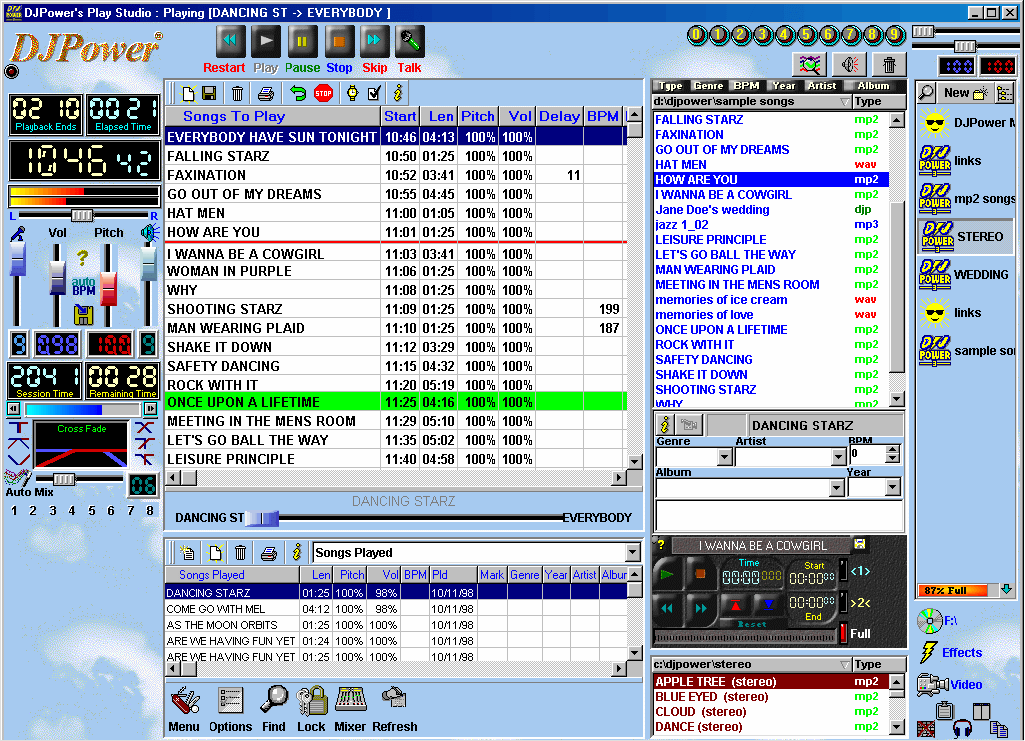Image resolution: width=1025 pixels, height=741 pixels.
Task: Select the Artist tab in library filter
Action: [822, 86]
